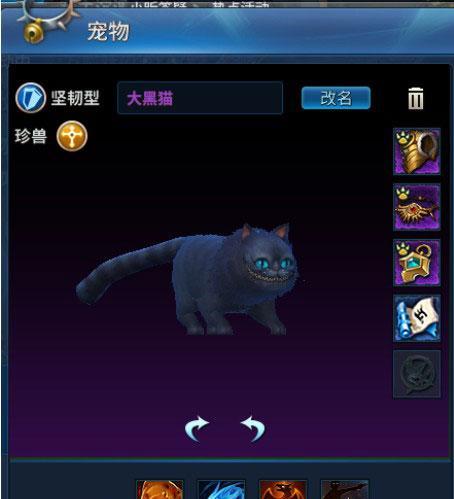
Task: Click the curved arrow pointing right
Action: pos(197,428)
